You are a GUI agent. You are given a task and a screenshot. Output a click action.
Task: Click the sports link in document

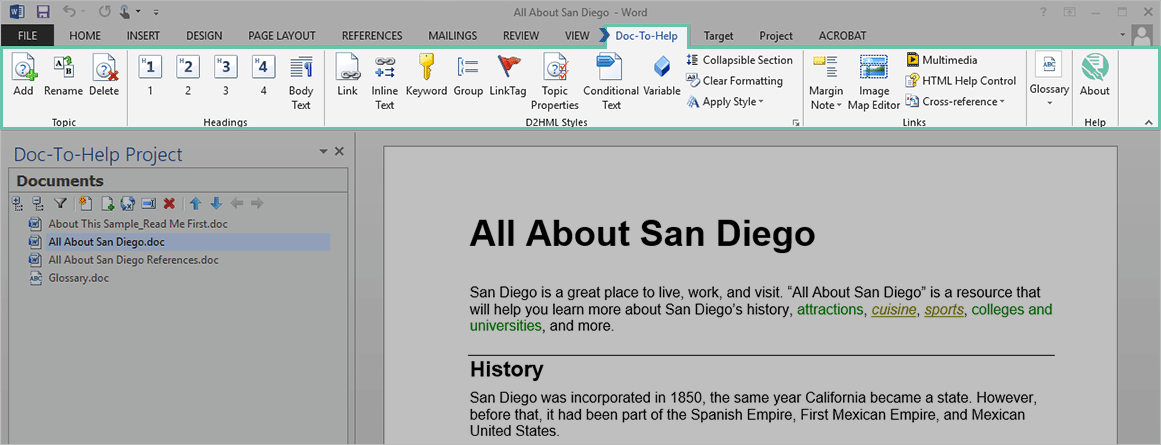(944, 310)
